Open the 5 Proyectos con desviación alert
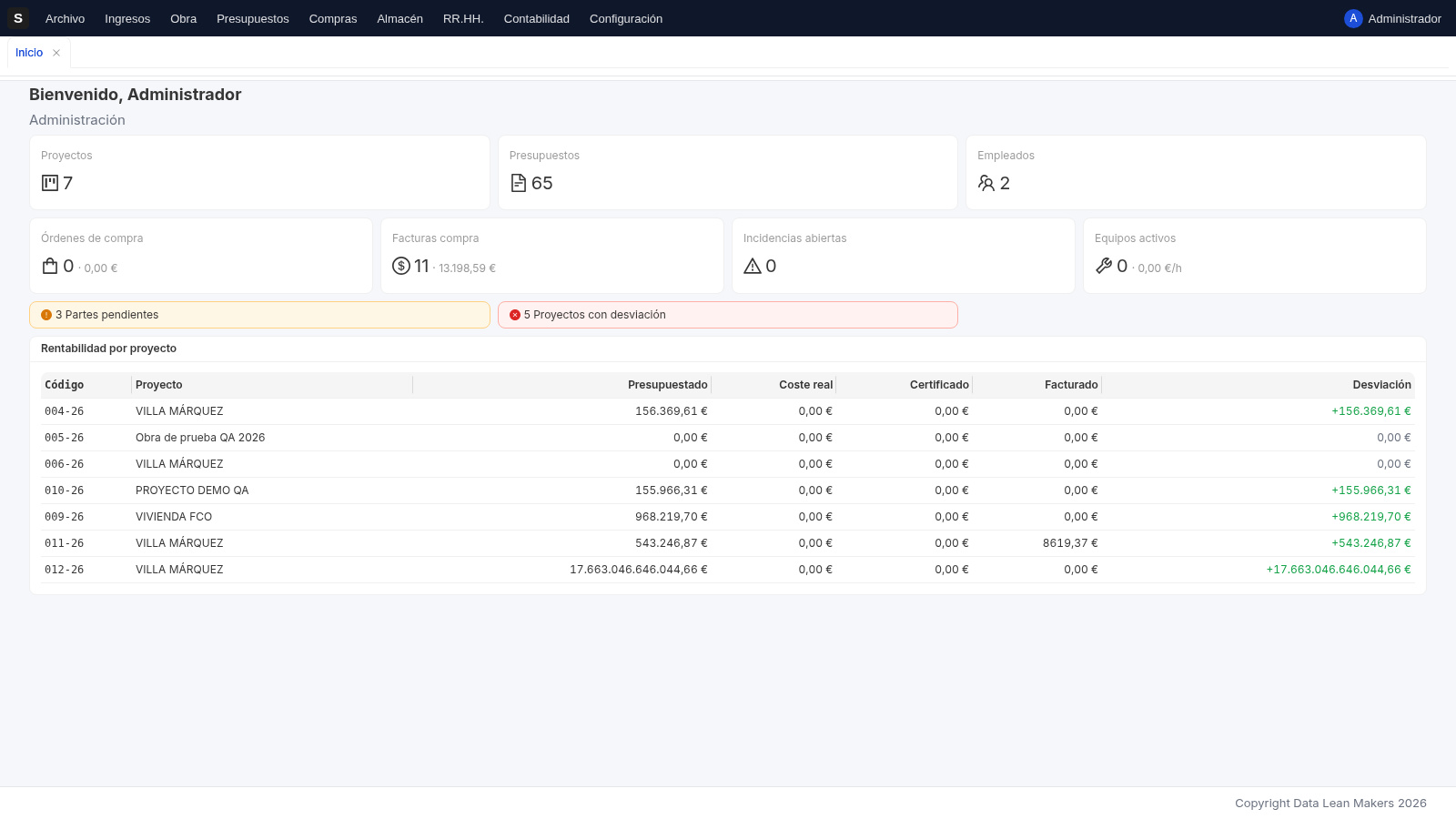1456x819 pixels. coord(728,315)
